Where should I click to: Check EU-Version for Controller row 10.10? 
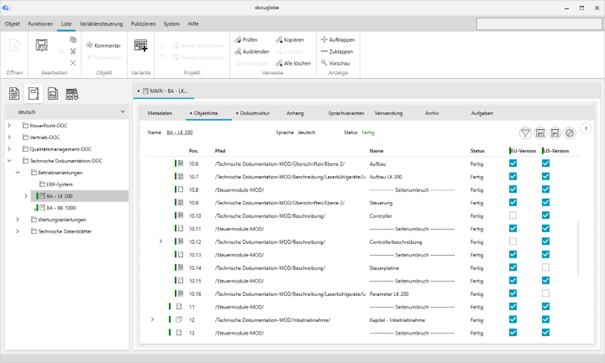pyautogui.click(x=513, y=216)
